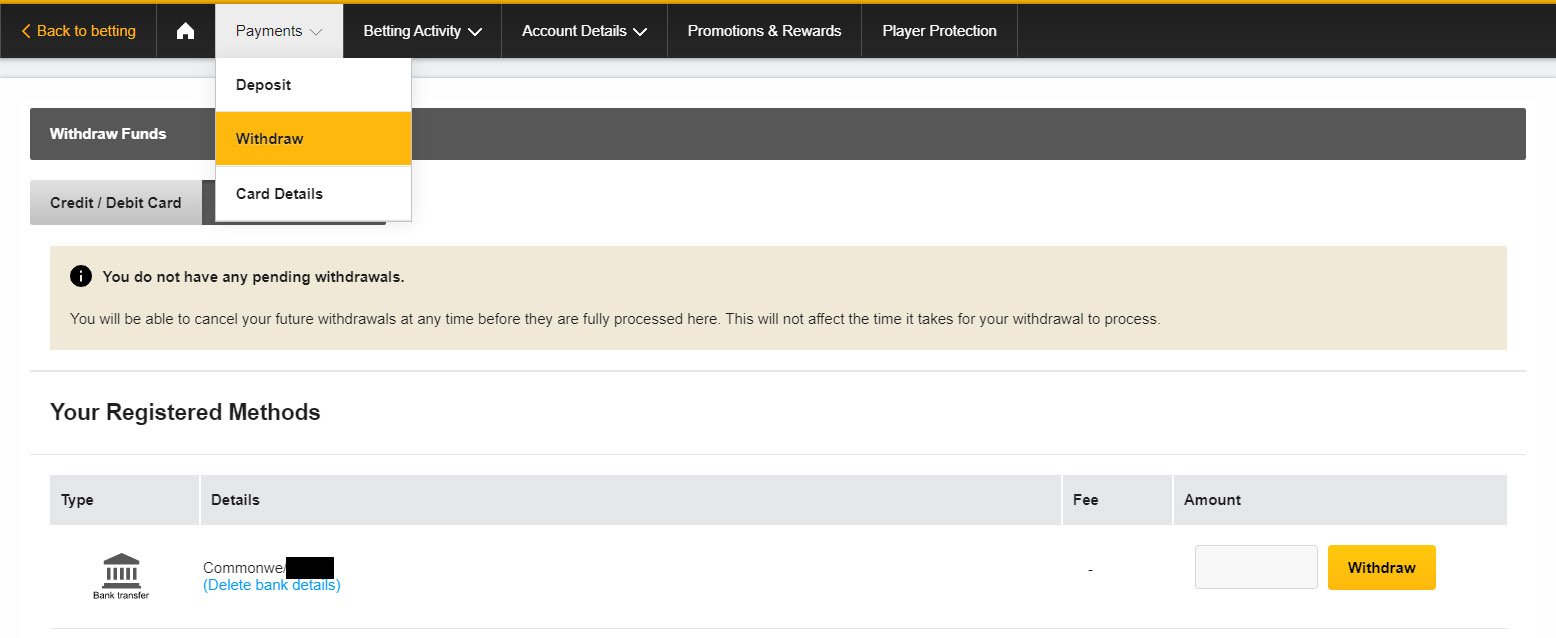Collapse the Payments dropdown menu
1556x638 pixels.
point(278,31)
